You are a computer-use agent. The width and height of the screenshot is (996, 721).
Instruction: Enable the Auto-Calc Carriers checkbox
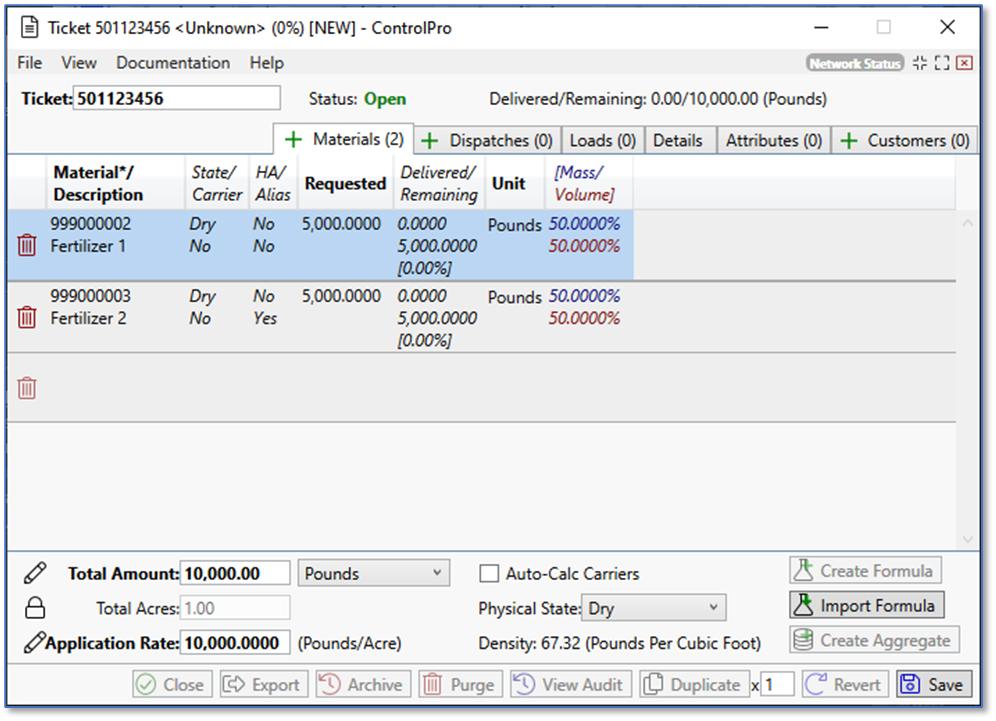(x=489, y=574)
